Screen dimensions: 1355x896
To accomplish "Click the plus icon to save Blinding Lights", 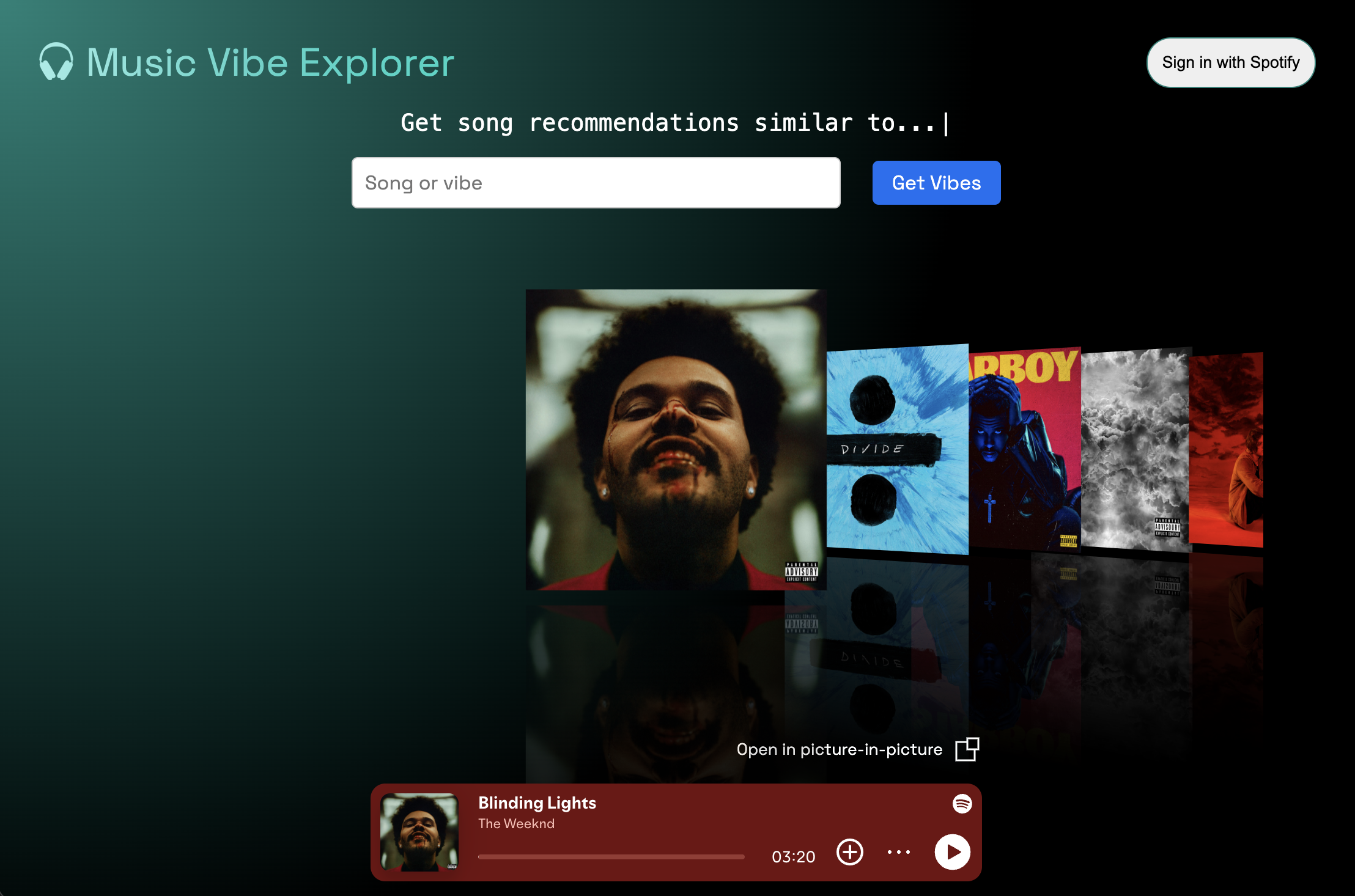I will pos(849,852).
